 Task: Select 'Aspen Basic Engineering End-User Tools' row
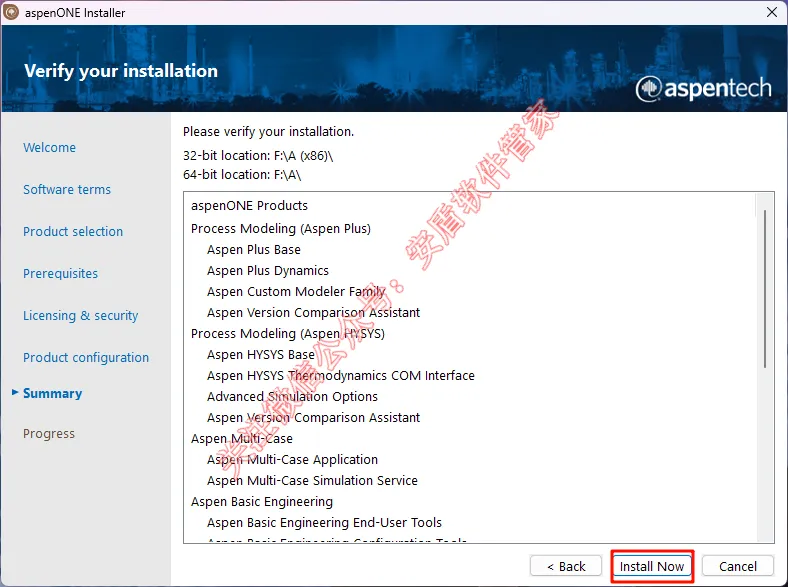tap(325, 523)
